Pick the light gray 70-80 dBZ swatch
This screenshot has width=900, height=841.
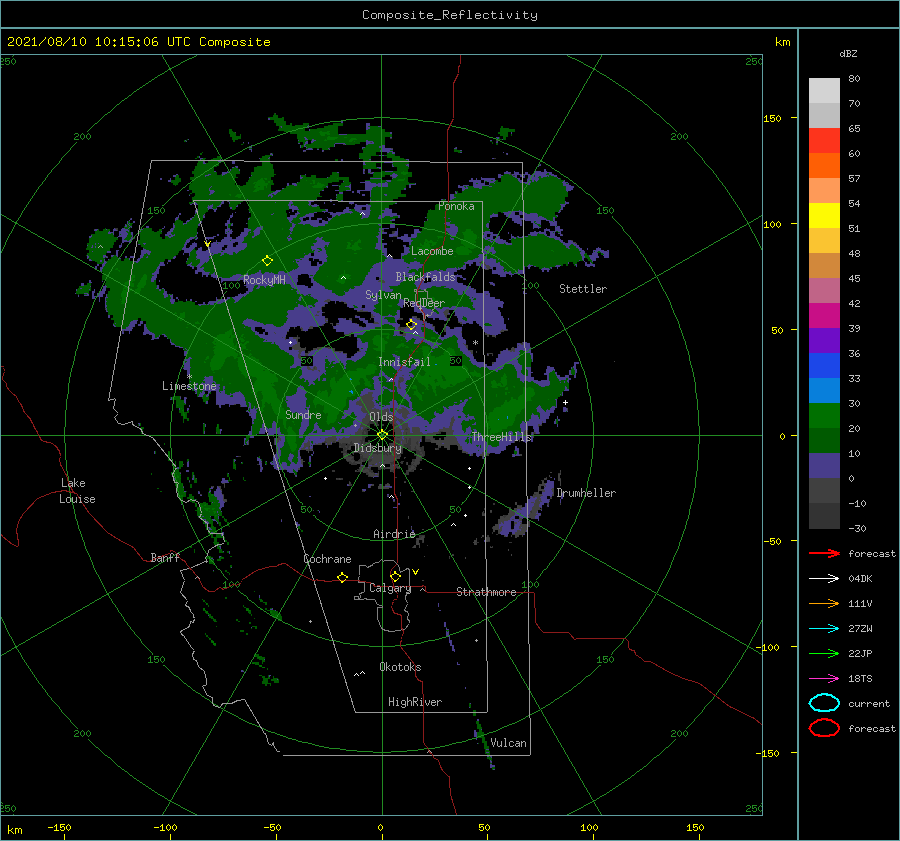point(824,91)
